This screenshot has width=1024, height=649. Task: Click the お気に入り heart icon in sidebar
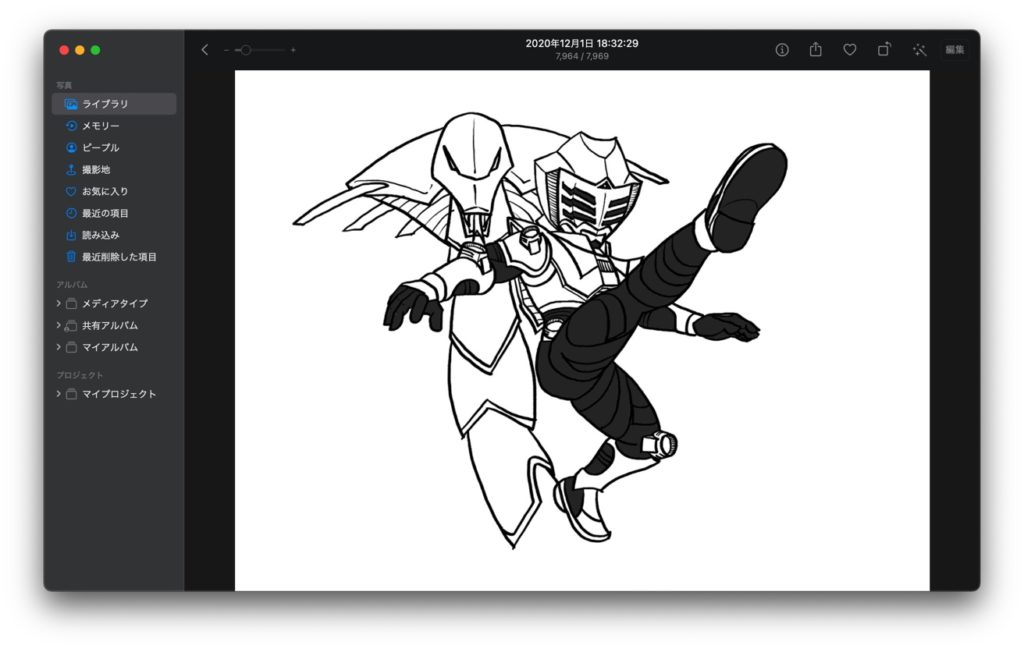71,191
